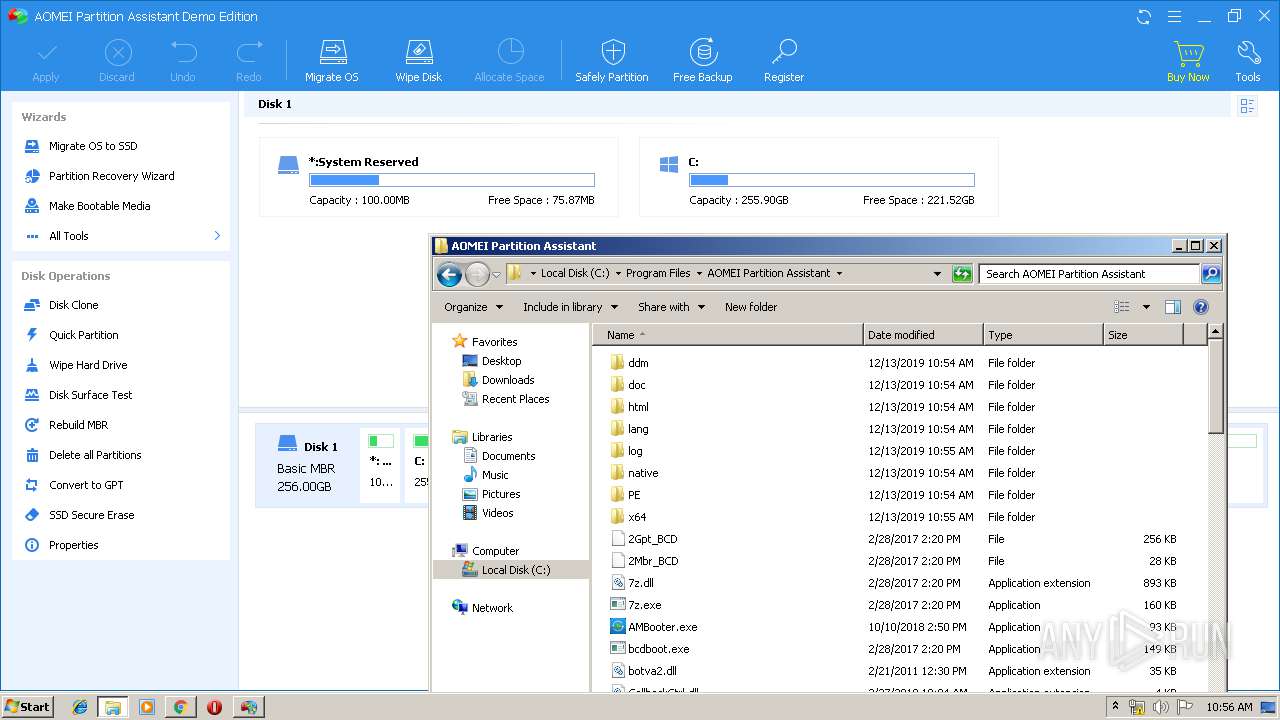Click the Explorer search magnifier button
Viewport: 1280px width, 720px height.
[1210, 273]
